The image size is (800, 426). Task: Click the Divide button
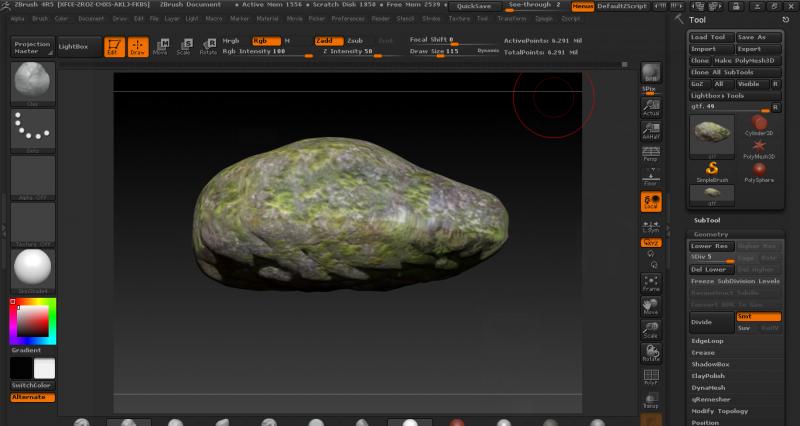click(x=711, y=322)
